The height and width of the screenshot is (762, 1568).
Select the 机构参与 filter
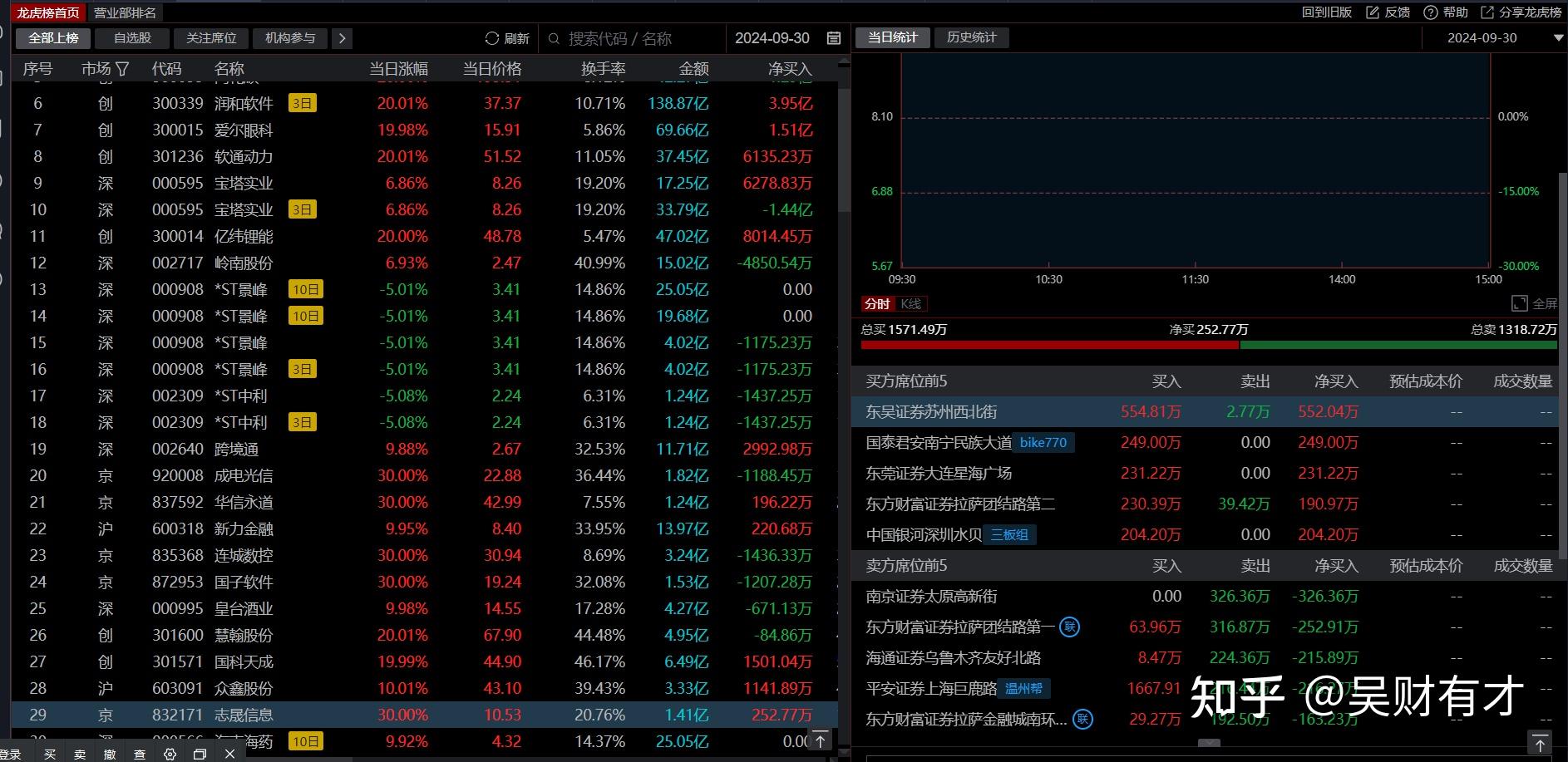290,38
